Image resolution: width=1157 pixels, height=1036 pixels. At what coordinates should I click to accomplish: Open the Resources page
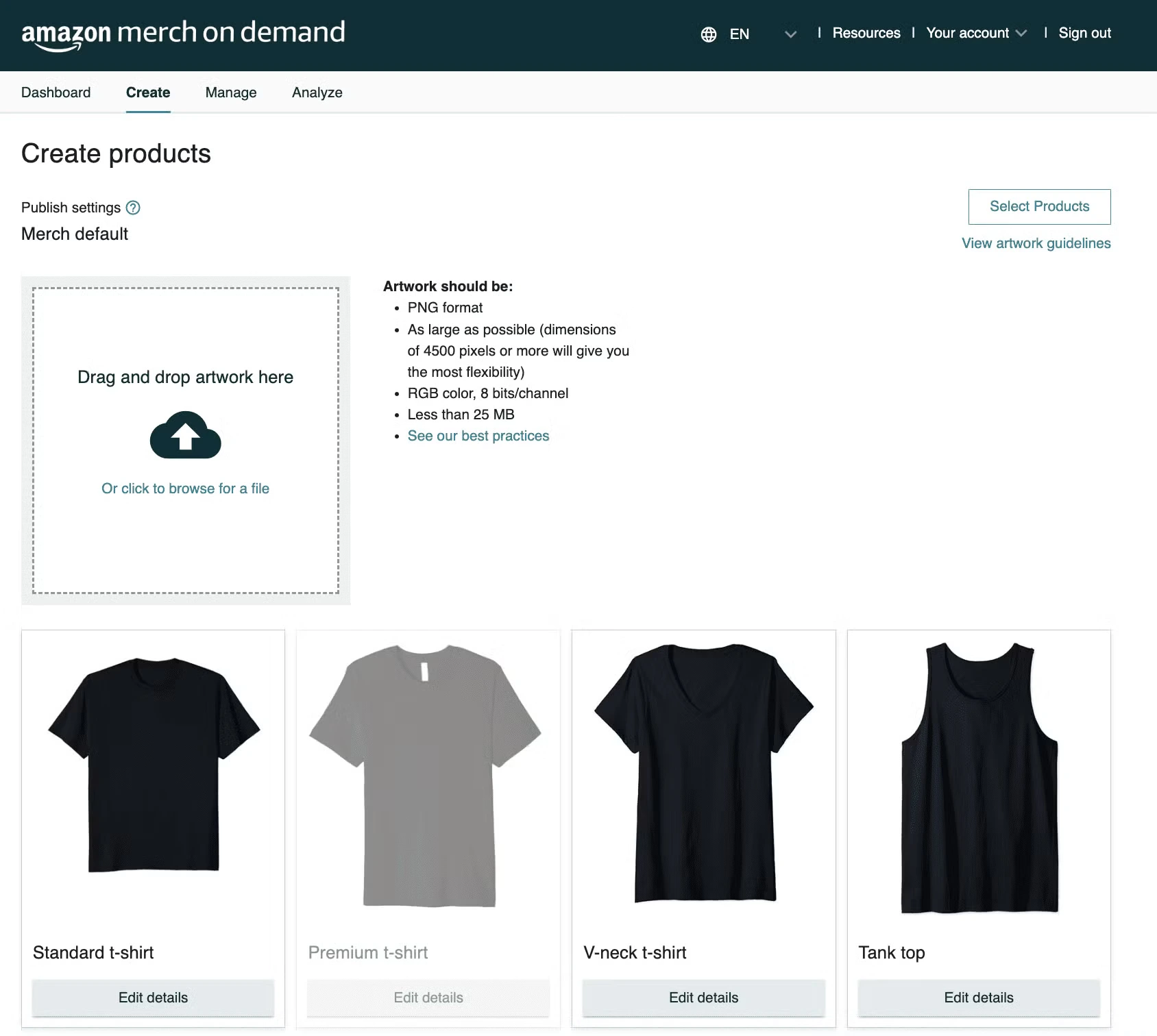pos(866,32)
